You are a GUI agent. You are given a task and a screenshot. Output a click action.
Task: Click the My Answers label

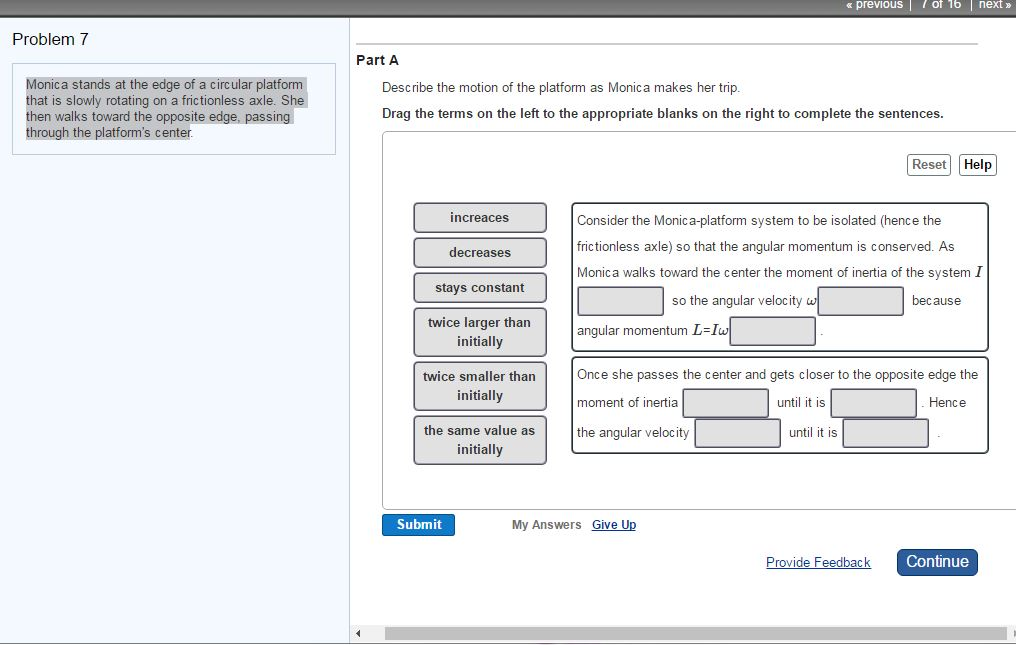pos(546,525)
